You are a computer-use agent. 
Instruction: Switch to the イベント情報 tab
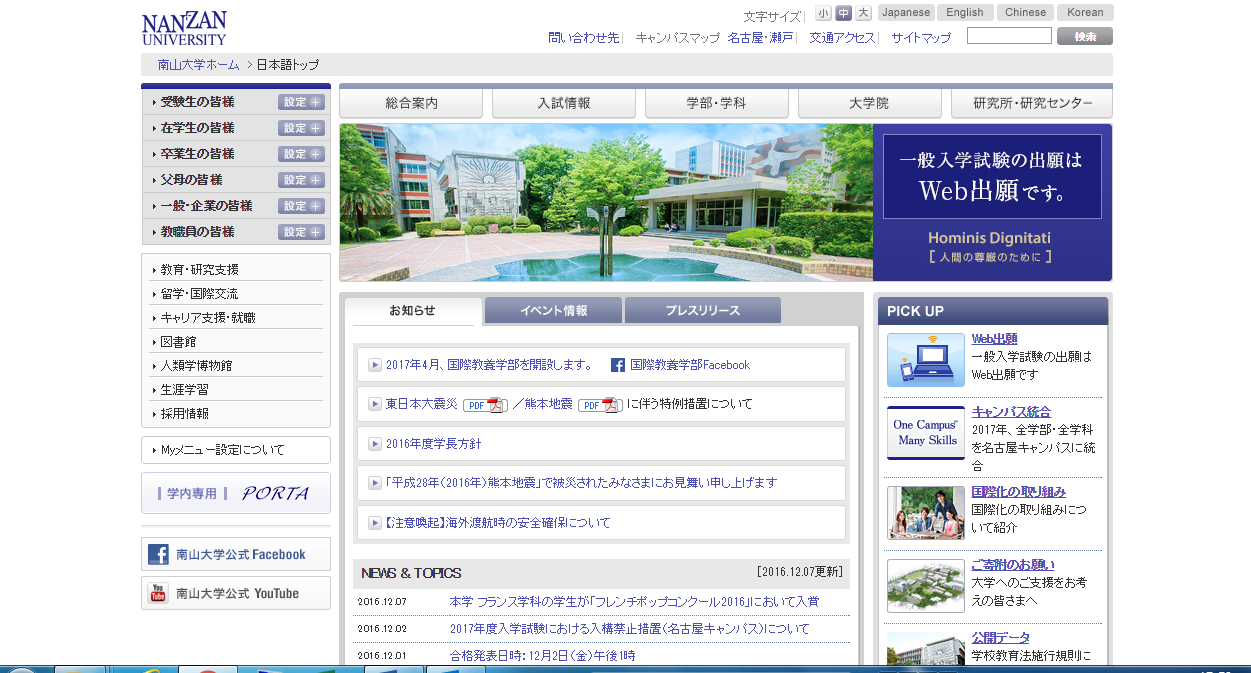[554, 311]
